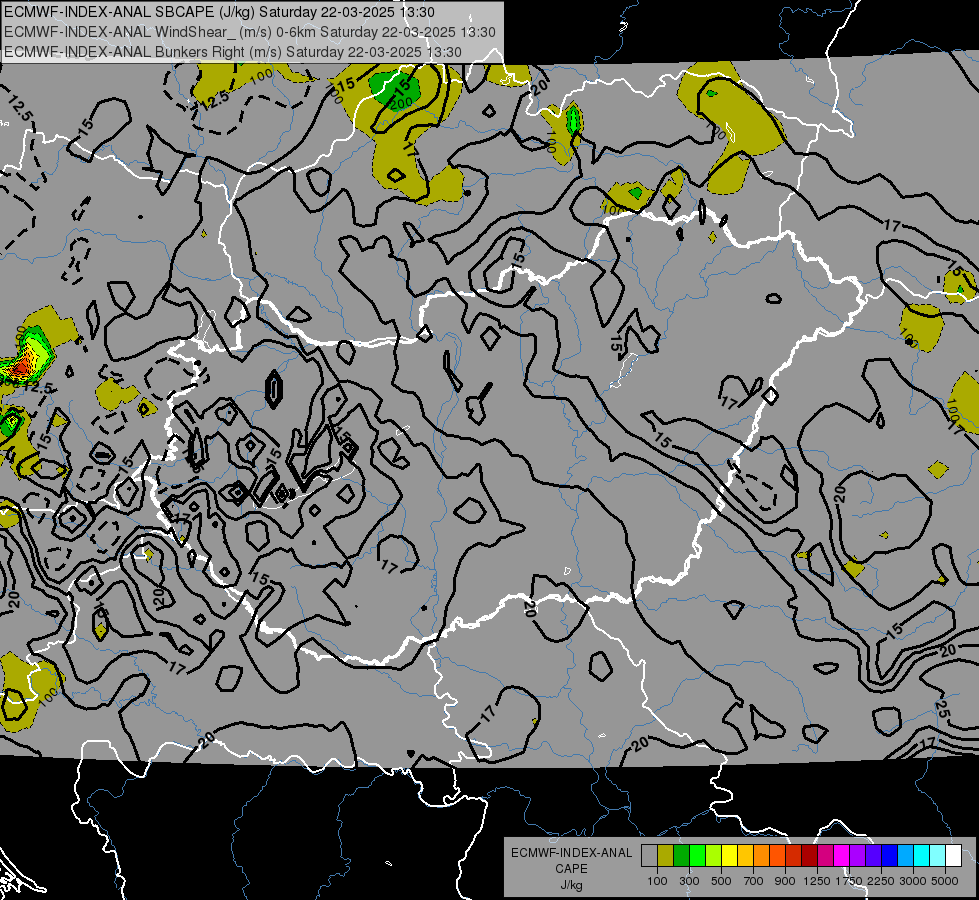This screenshot has width=979, height=900.
Task: Click the 5000 tick label in the legend
Action: [945, 881]
